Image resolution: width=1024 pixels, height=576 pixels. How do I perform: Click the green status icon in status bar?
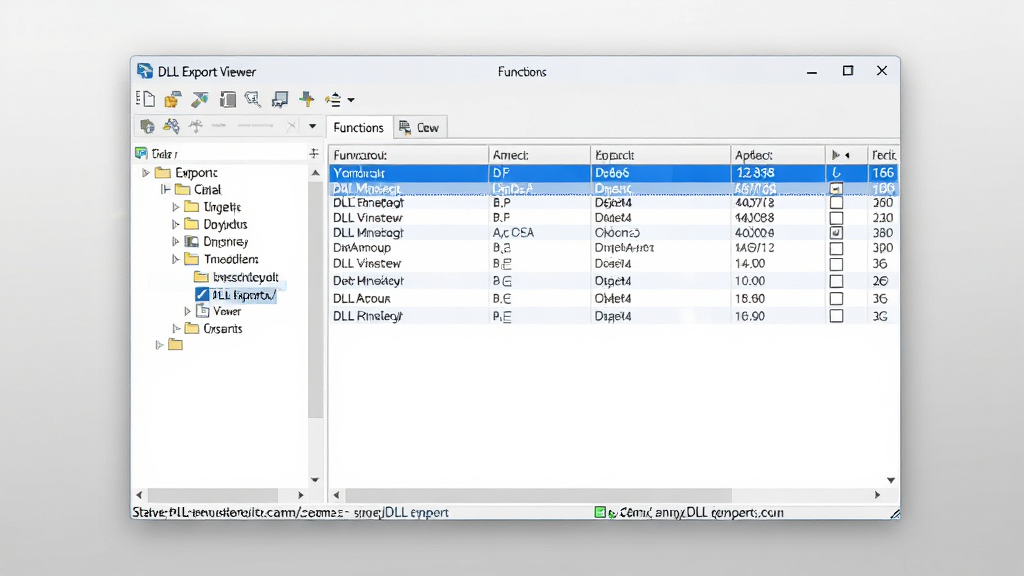(x=600, y=513)
